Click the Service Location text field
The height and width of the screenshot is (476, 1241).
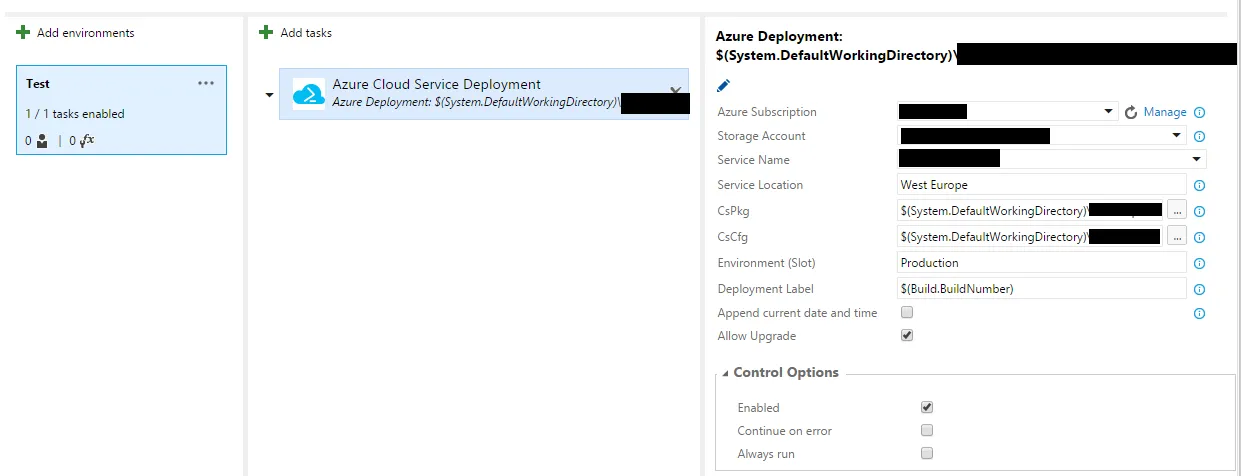point(1041,185)
